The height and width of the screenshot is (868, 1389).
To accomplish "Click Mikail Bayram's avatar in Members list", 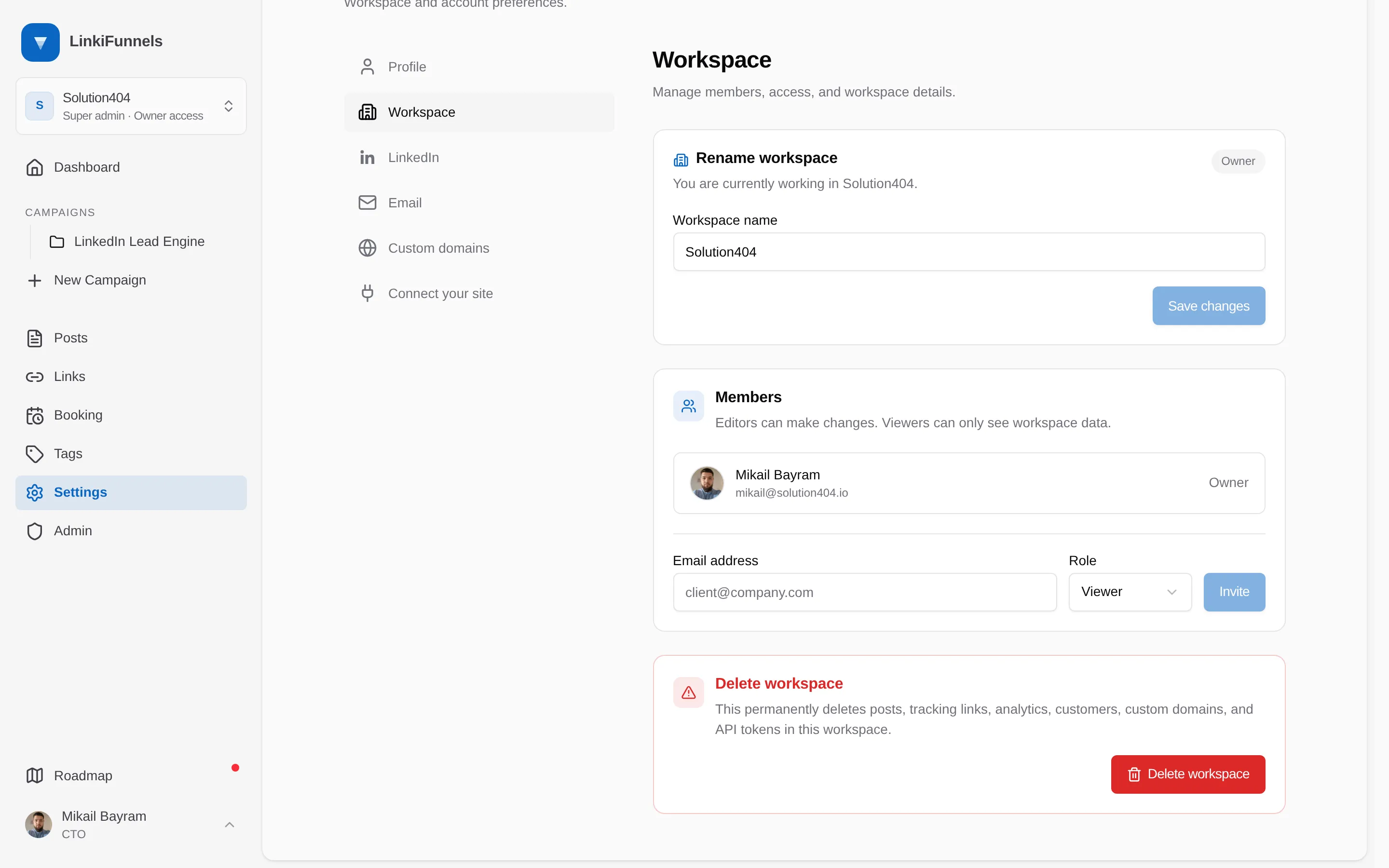I will (707, 483).
